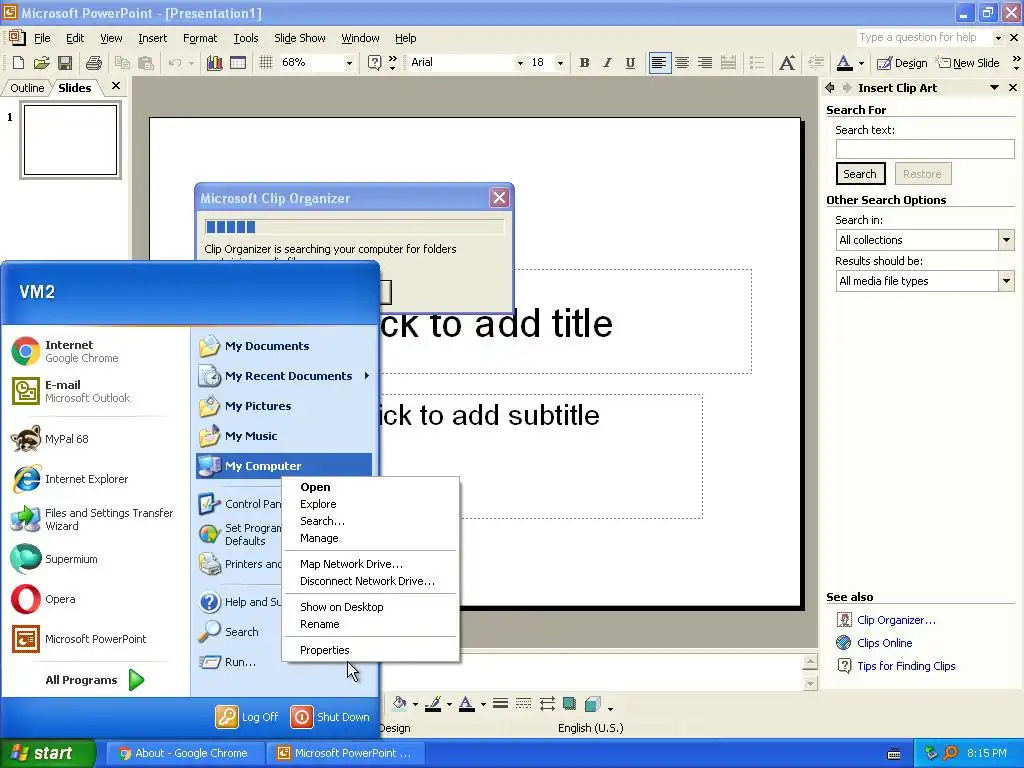This screenshot has height=768, width=1024.
Task: Click the Search text input field
Action: coord(925,149)
